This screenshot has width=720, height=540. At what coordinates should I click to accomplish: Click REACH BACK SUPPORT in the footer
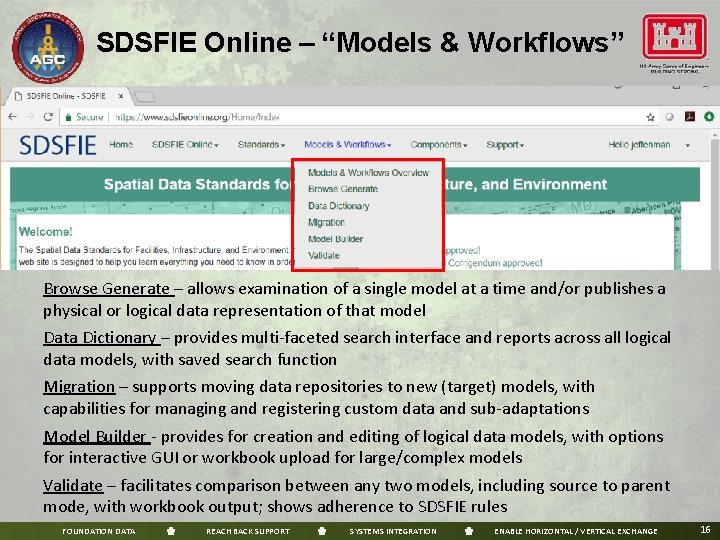pos(248,531)
